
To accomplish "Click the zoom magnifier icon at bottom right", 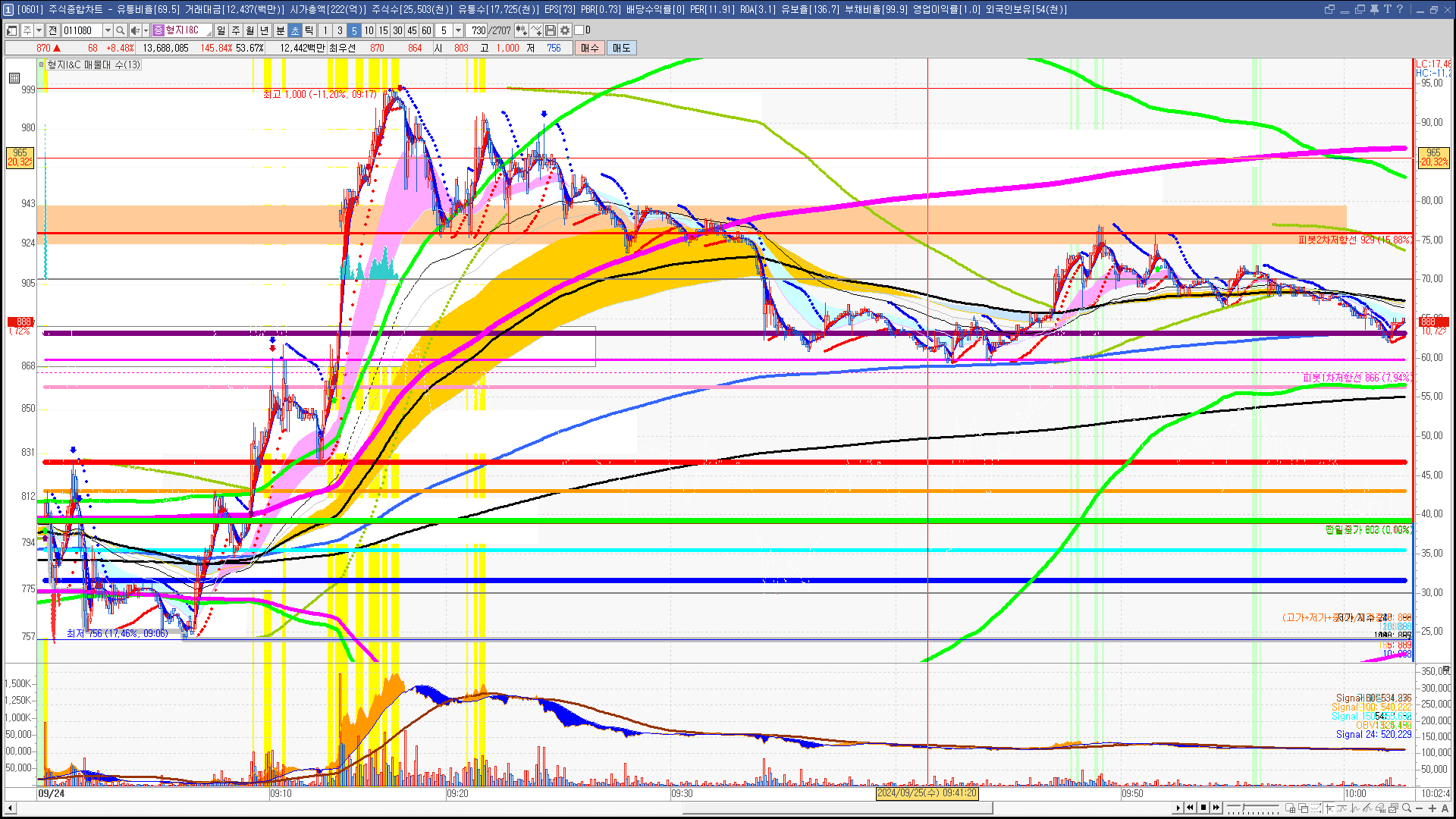I will coord(1407,808).
